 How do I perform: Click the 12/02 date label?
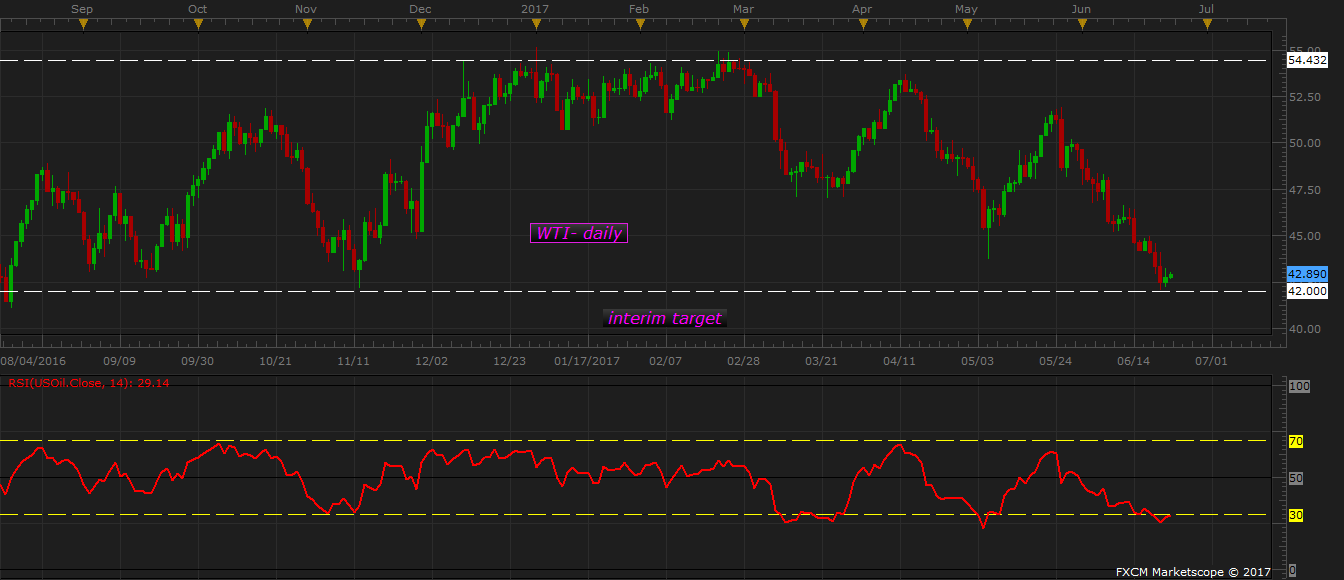click(x=432, y=360)
